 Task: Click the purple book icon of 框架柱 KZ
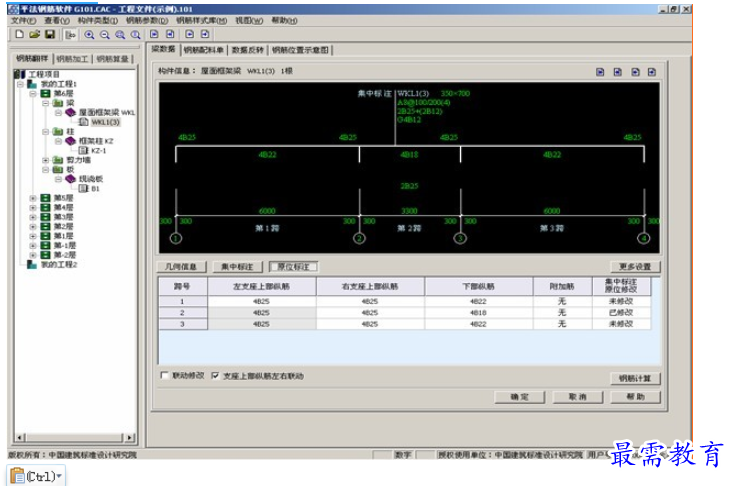point(70,141)
